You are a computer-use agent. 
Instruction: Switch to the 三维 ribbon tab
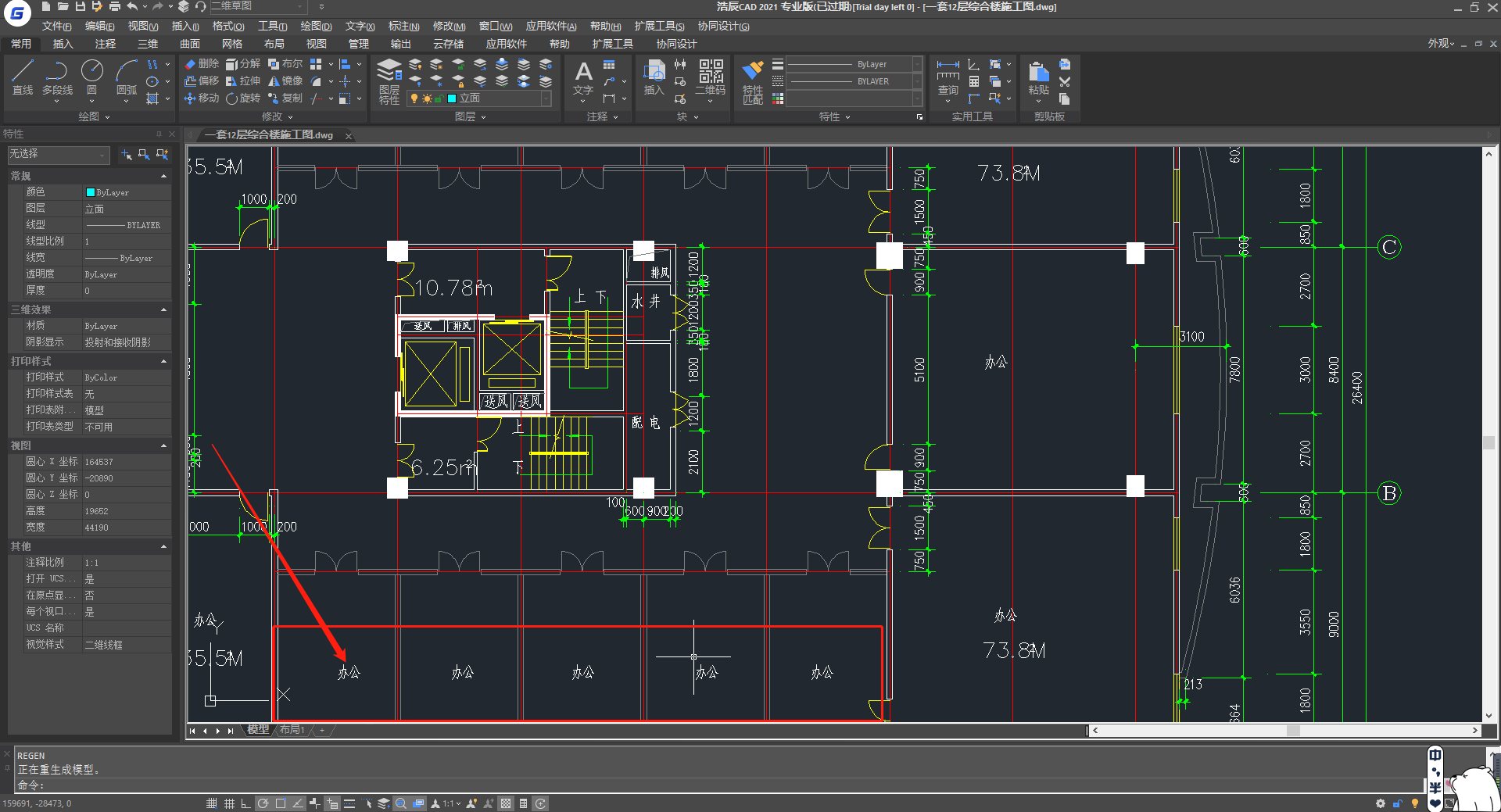[148, 44]
